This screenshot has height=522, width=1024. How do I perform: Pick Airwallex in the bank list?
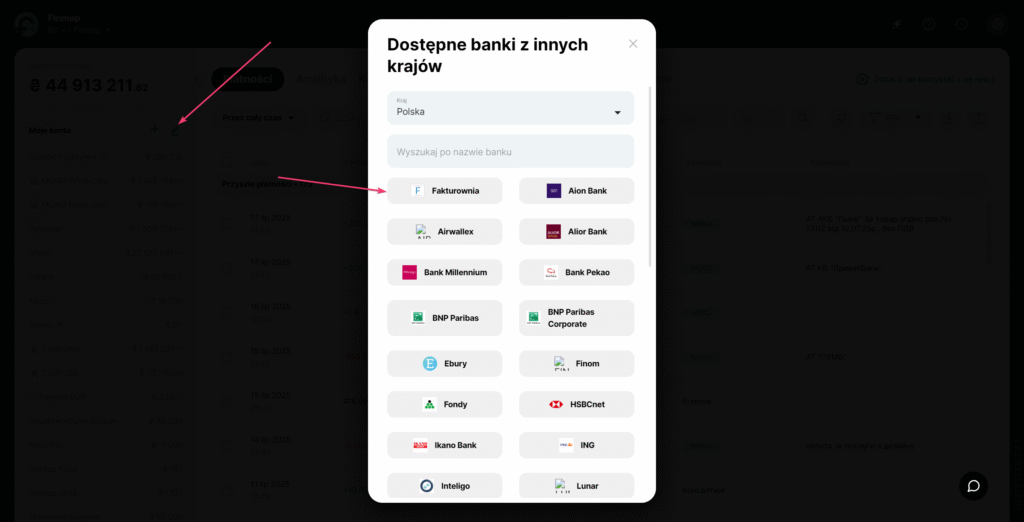(x=445, y=231)
